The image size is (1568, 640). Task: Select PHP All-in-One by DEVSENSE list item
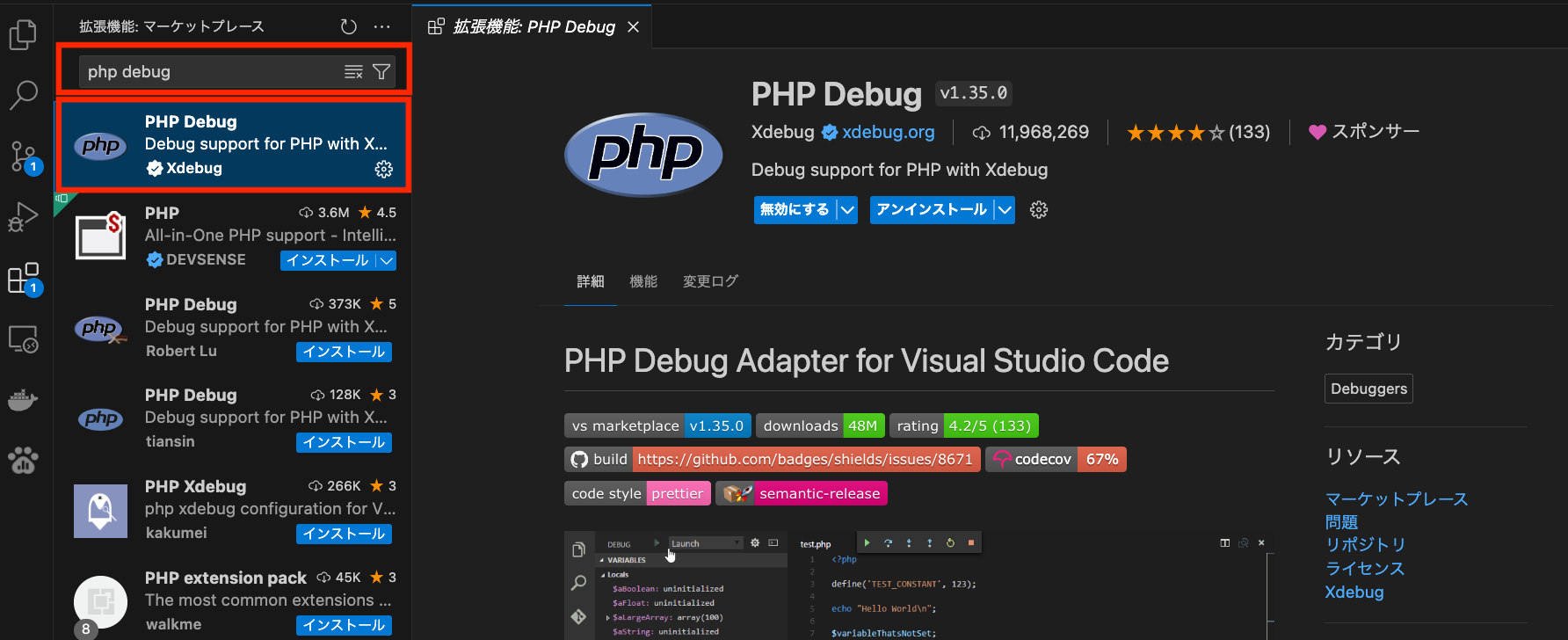click(x=234, y=236)
